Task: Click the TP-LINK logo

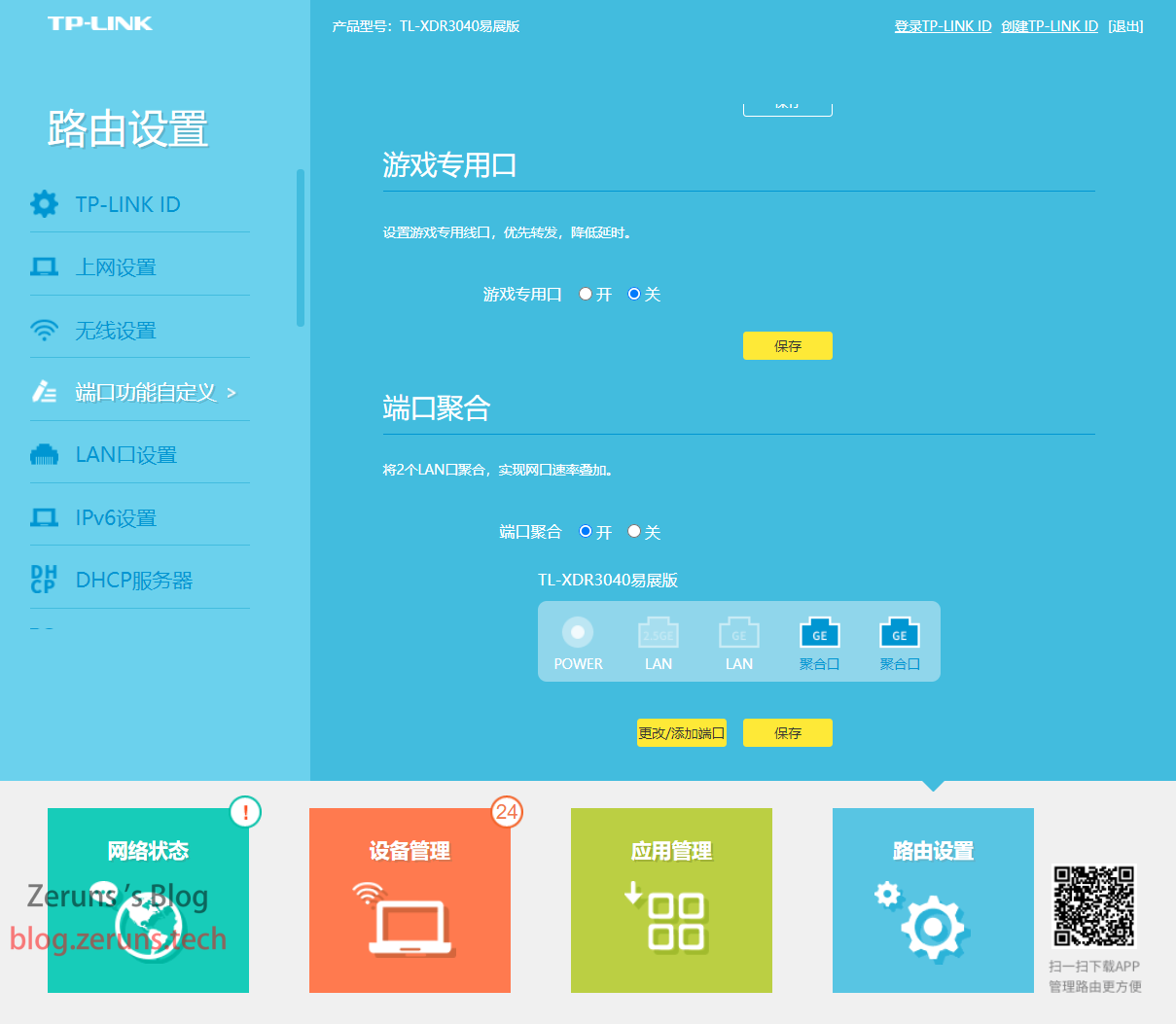Action: click(100, 23)
